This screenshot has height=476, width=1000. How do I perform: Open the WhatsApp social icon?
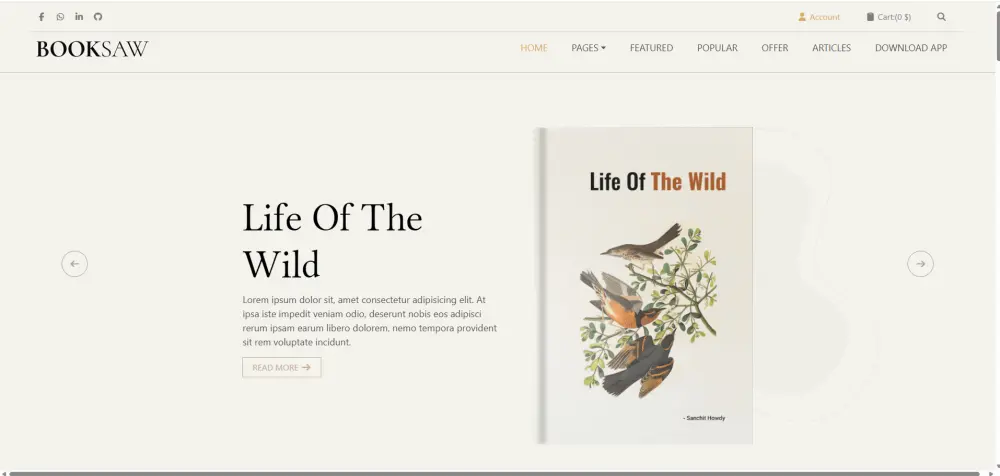coord(60,17)
